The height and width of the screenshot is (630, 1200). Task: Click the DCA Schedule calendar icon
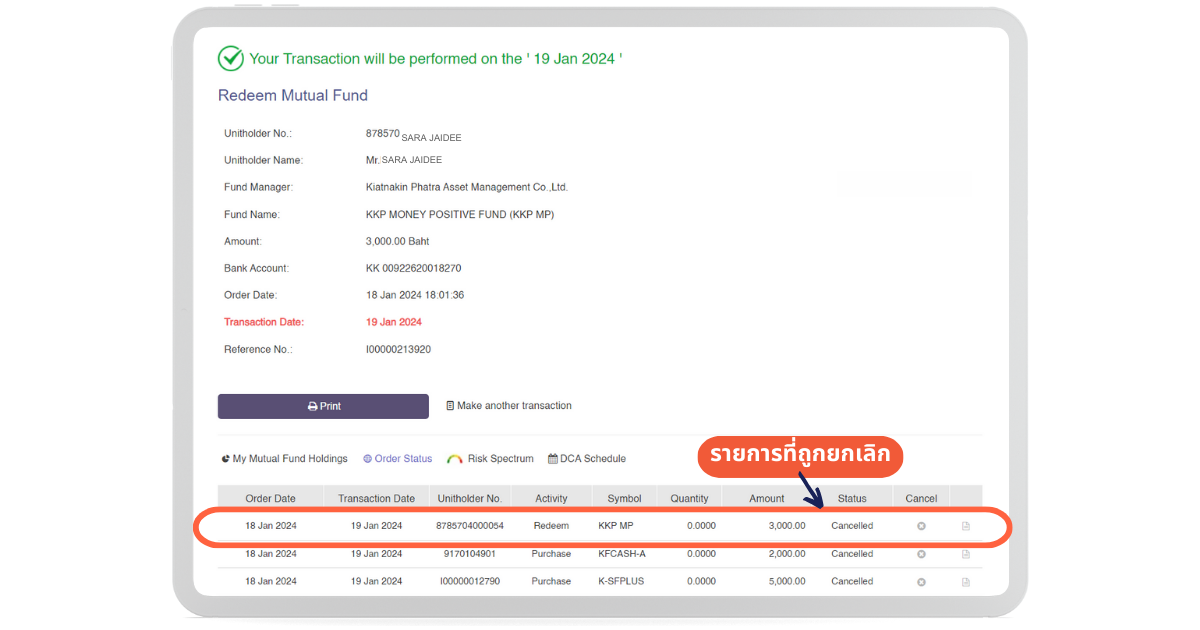pos(553,459)
